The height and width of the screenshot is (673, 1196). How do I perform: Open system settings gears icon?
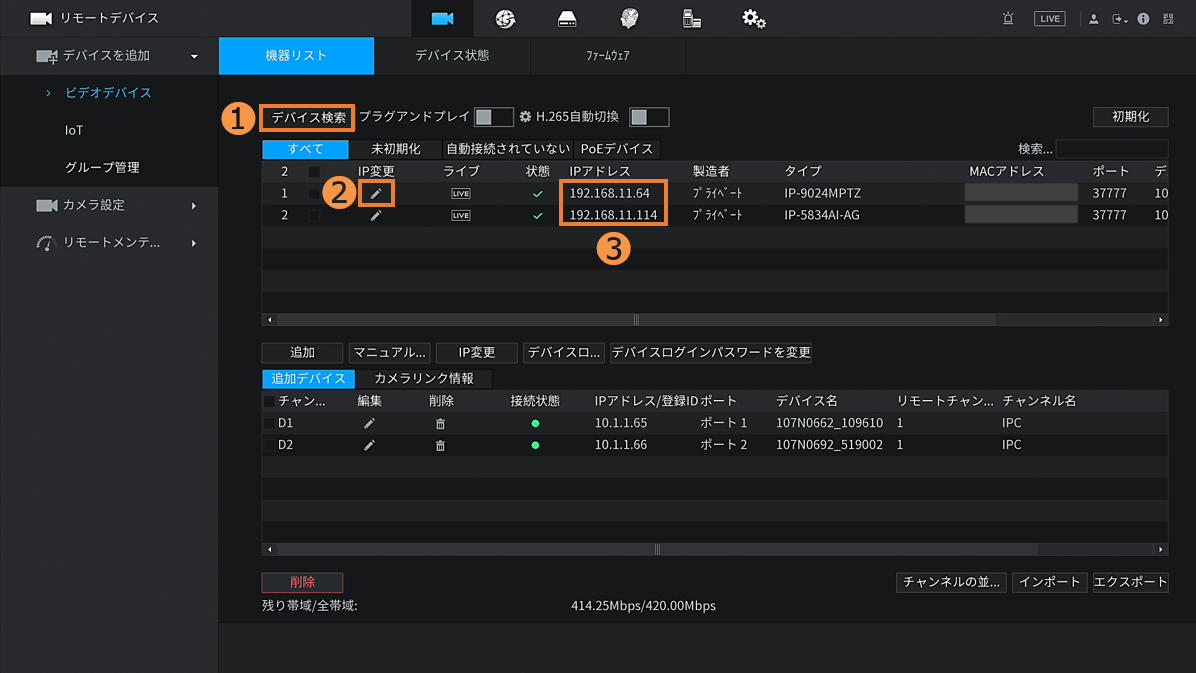point(754,19)
